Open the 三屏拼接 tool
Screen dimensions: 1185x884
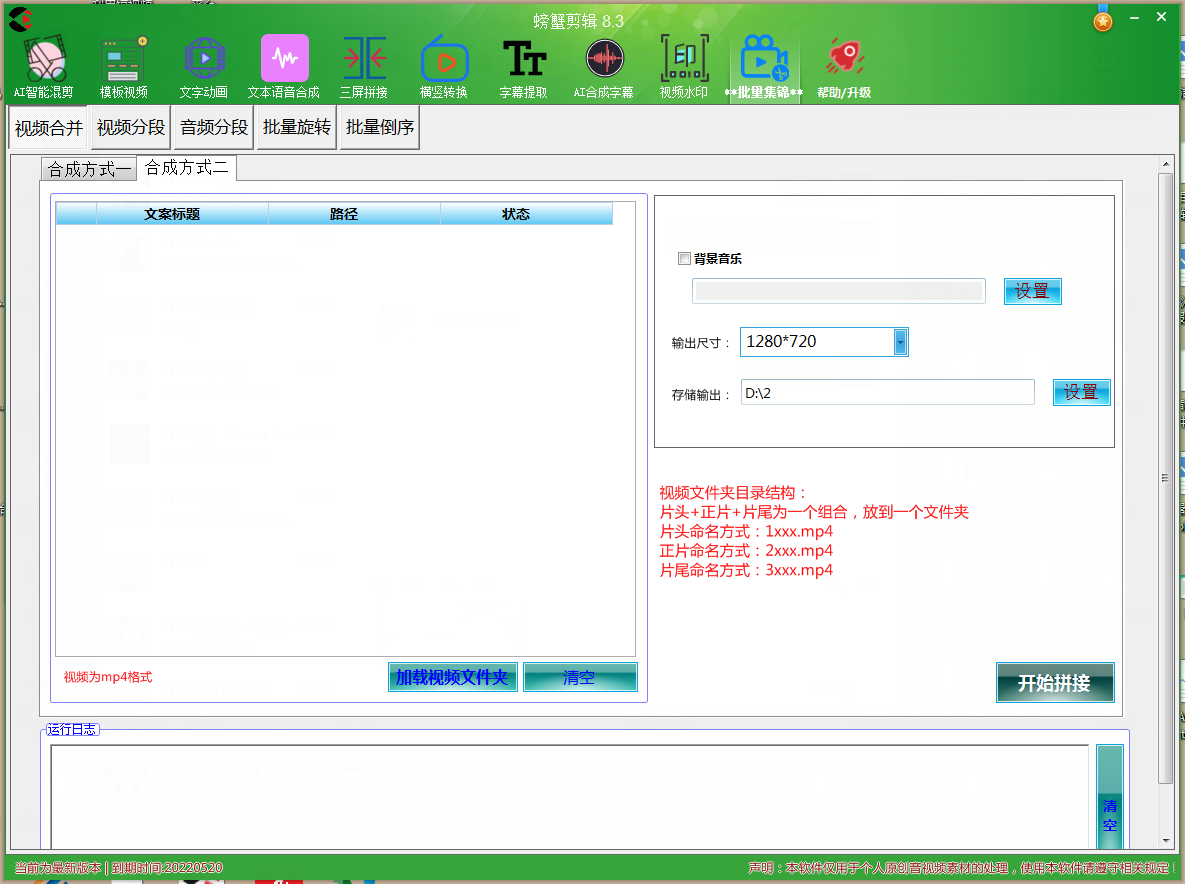pyautogui.click(x=364, y=64)
